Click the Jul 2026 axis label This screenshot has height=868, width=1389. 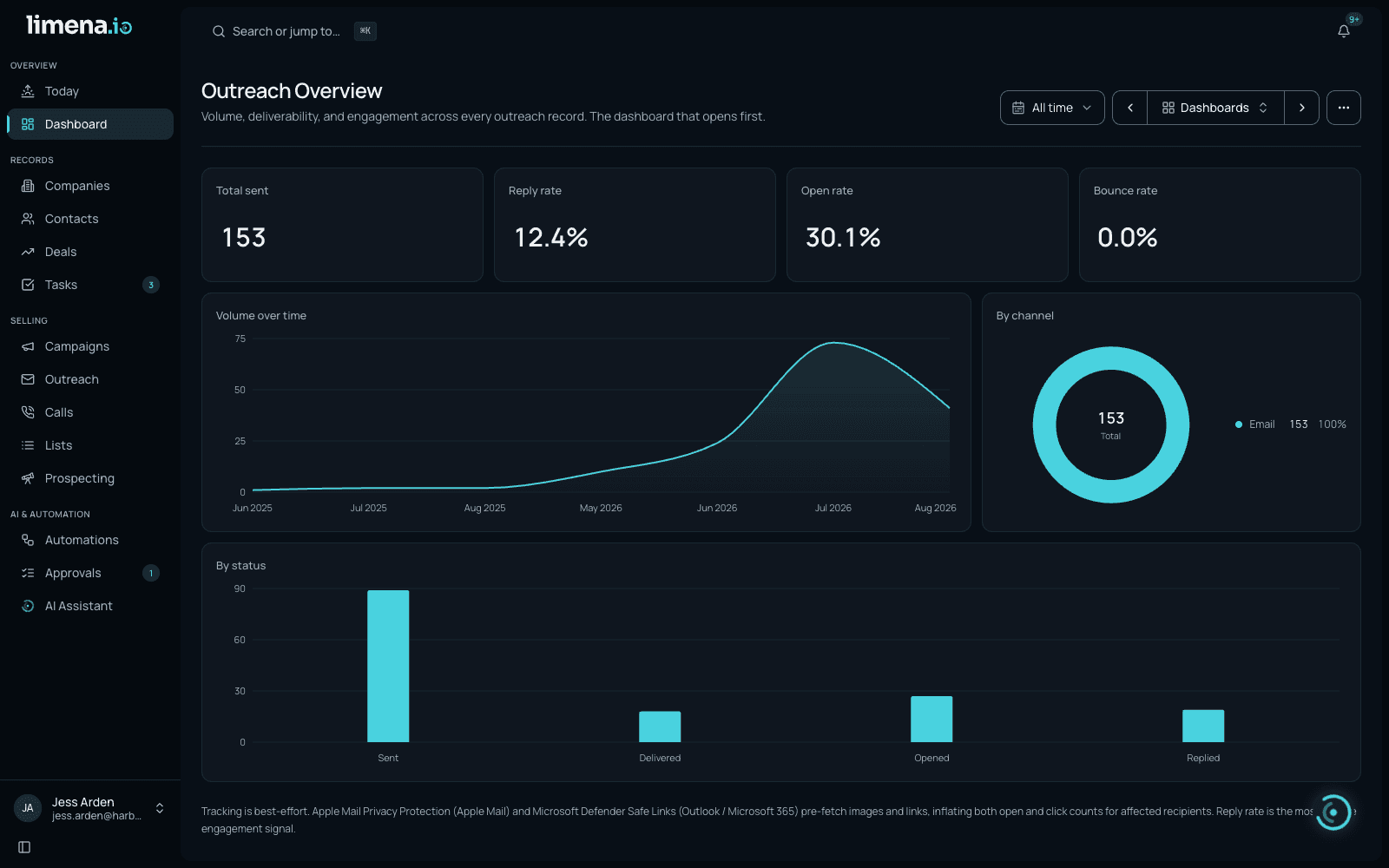click(833, 508)
